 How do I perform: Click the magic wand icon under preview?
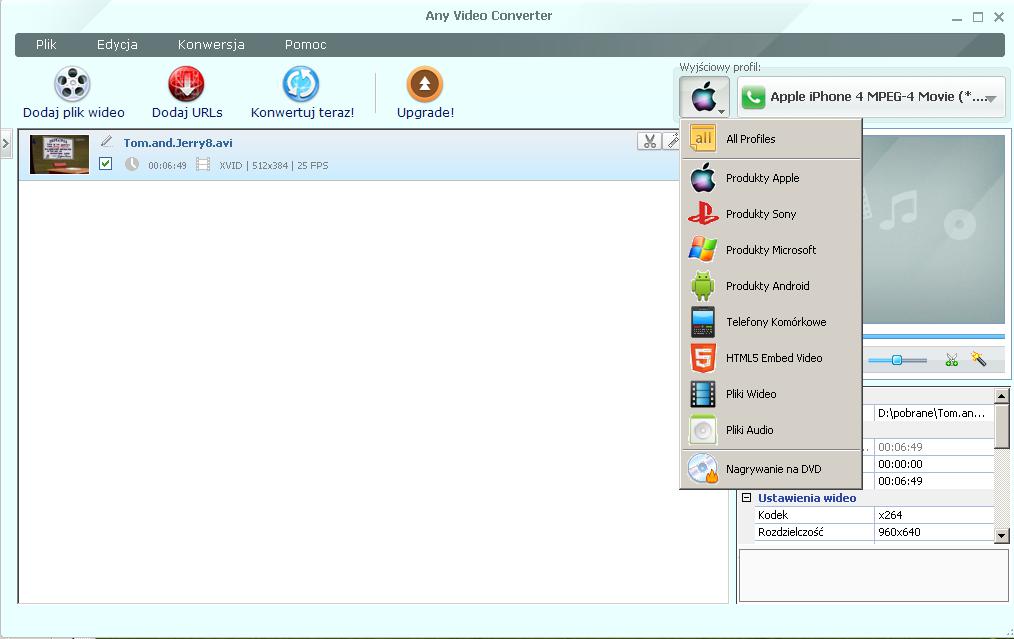[978, 358]
